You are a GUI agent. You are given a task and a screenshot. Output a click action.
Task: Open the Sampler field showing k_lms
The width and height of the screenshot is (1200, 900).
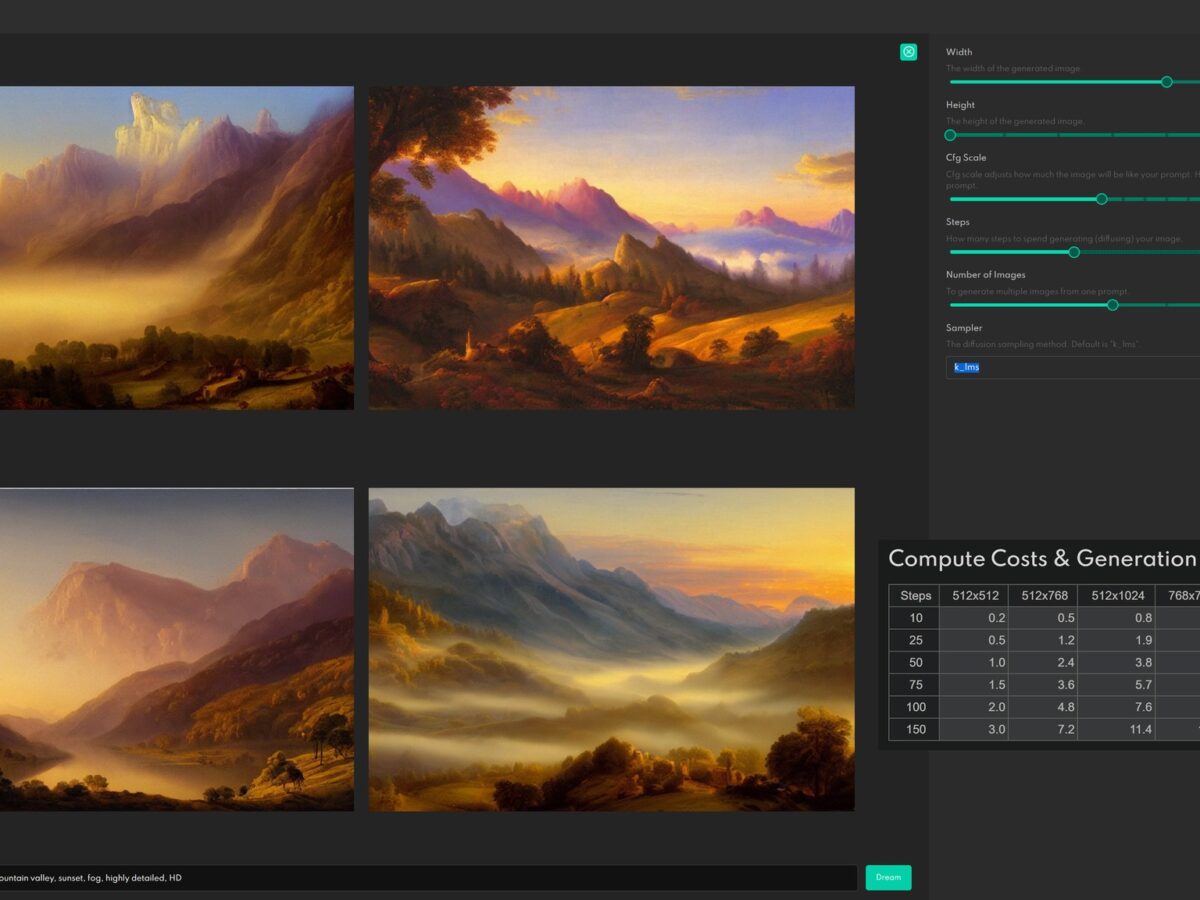point(1072,367)
